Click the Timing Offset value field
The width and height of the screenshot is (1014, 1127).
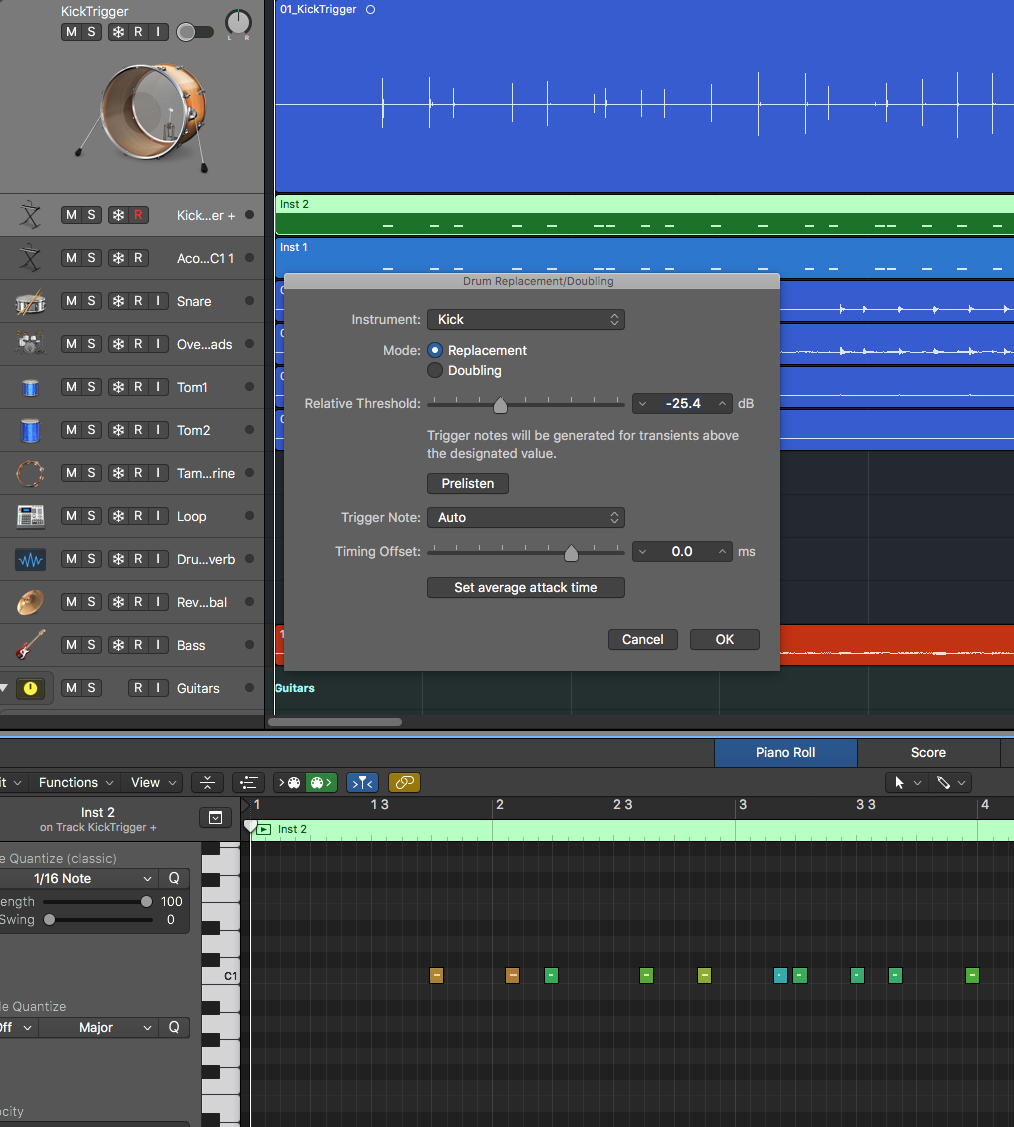(x=682, y=552)
